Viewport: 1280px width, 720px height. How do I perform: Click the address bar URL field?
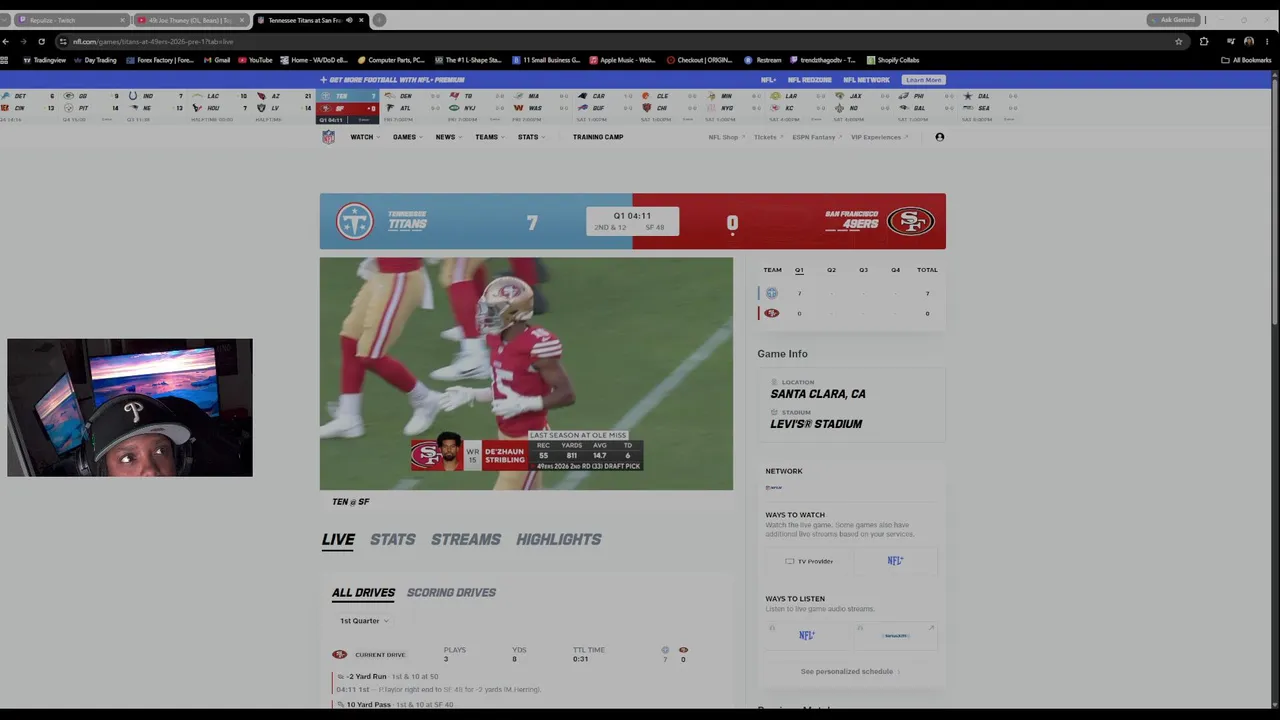click(x=620, y=41)
